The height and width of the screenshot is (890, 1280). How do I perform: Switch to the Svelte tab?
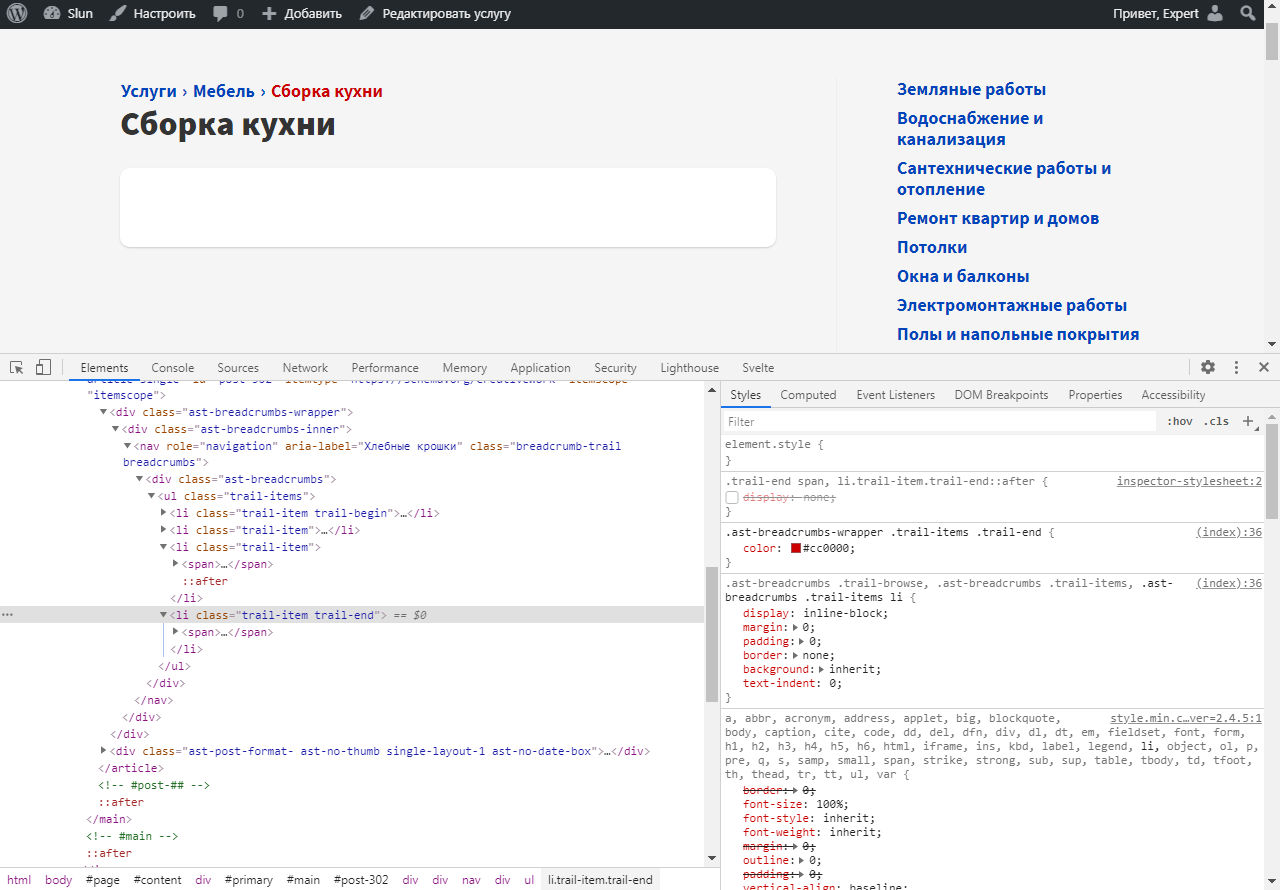point(758,368)
